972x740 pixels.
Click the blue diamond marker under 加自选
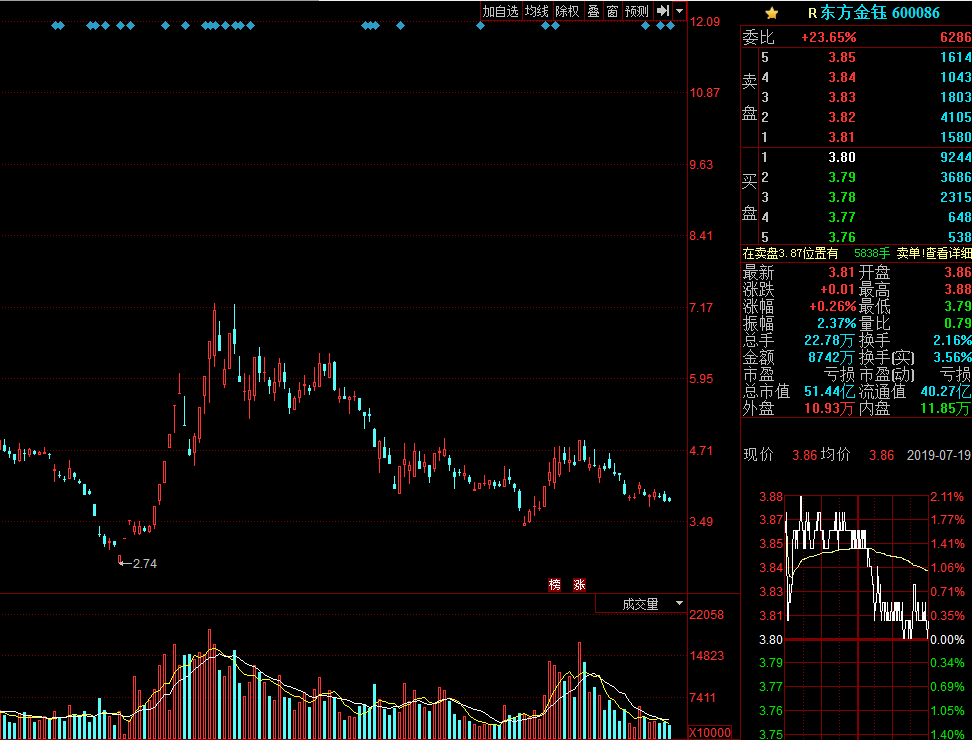480,25
